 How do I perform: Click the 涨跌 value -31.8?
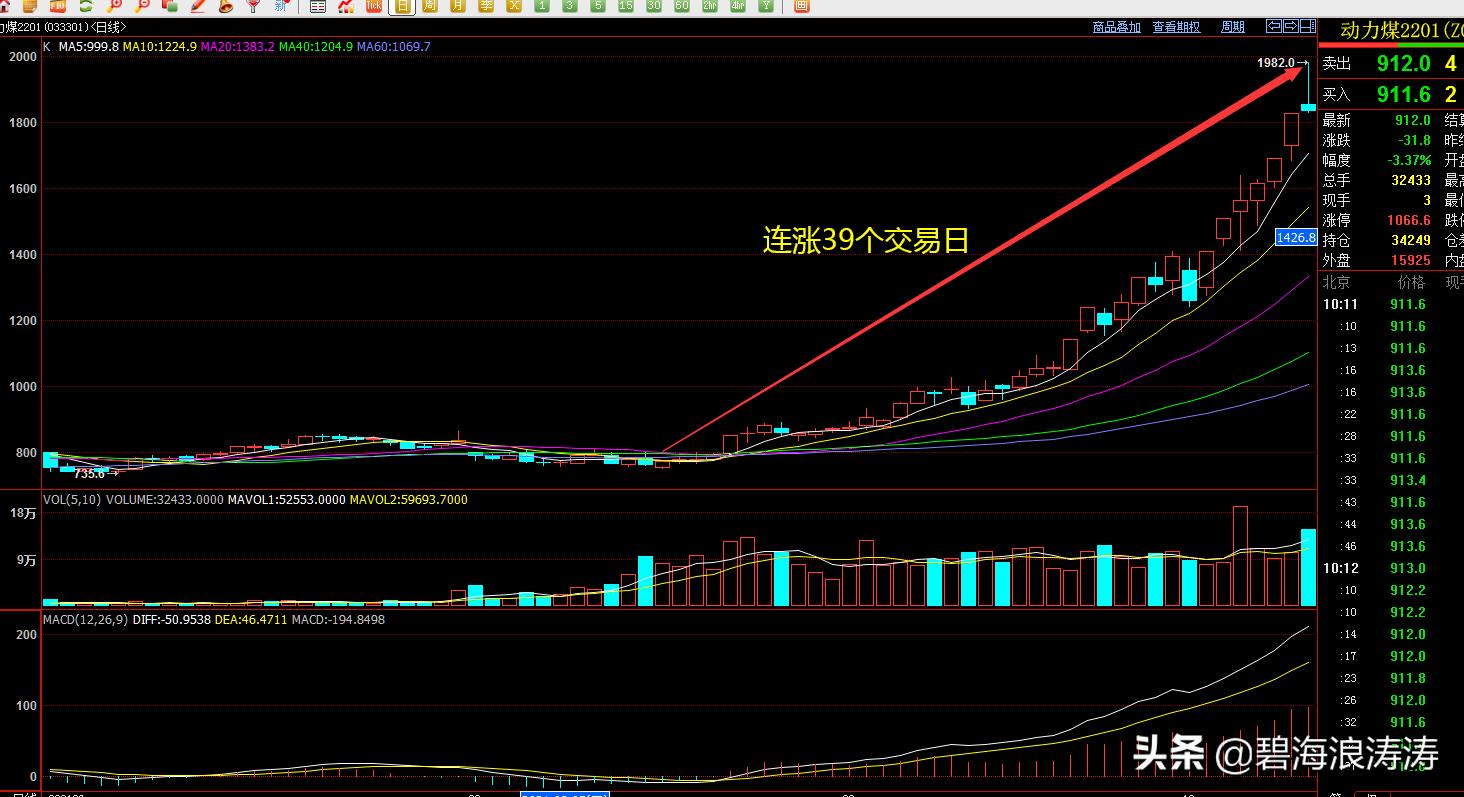[x=1415, y=141]
